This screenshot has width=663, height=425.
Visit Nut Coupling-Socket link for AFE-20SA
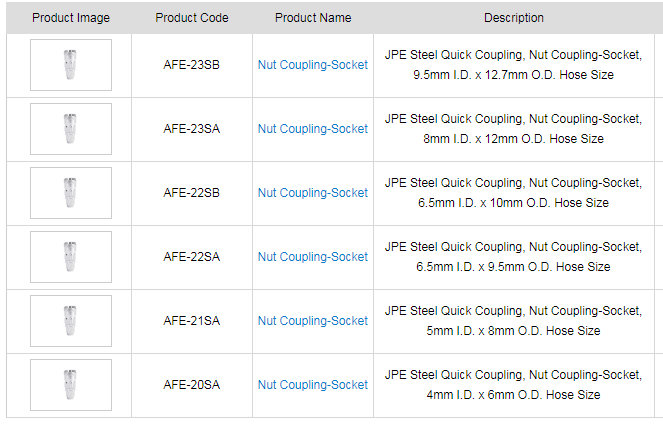coord(313,385)
